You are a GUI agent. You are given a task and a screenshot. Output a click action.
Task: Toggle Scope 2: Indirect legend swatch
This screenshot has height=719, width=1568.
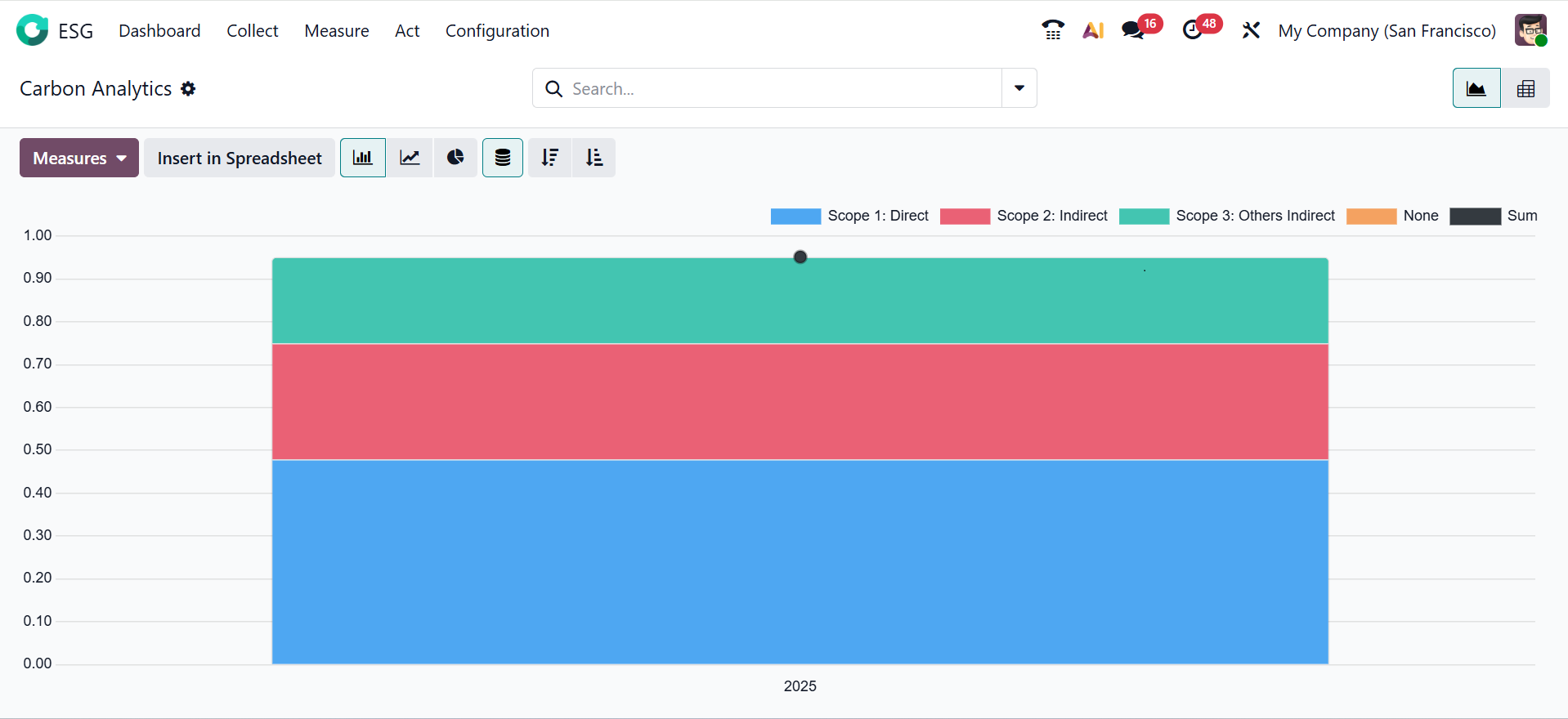(x=965, y=216)
